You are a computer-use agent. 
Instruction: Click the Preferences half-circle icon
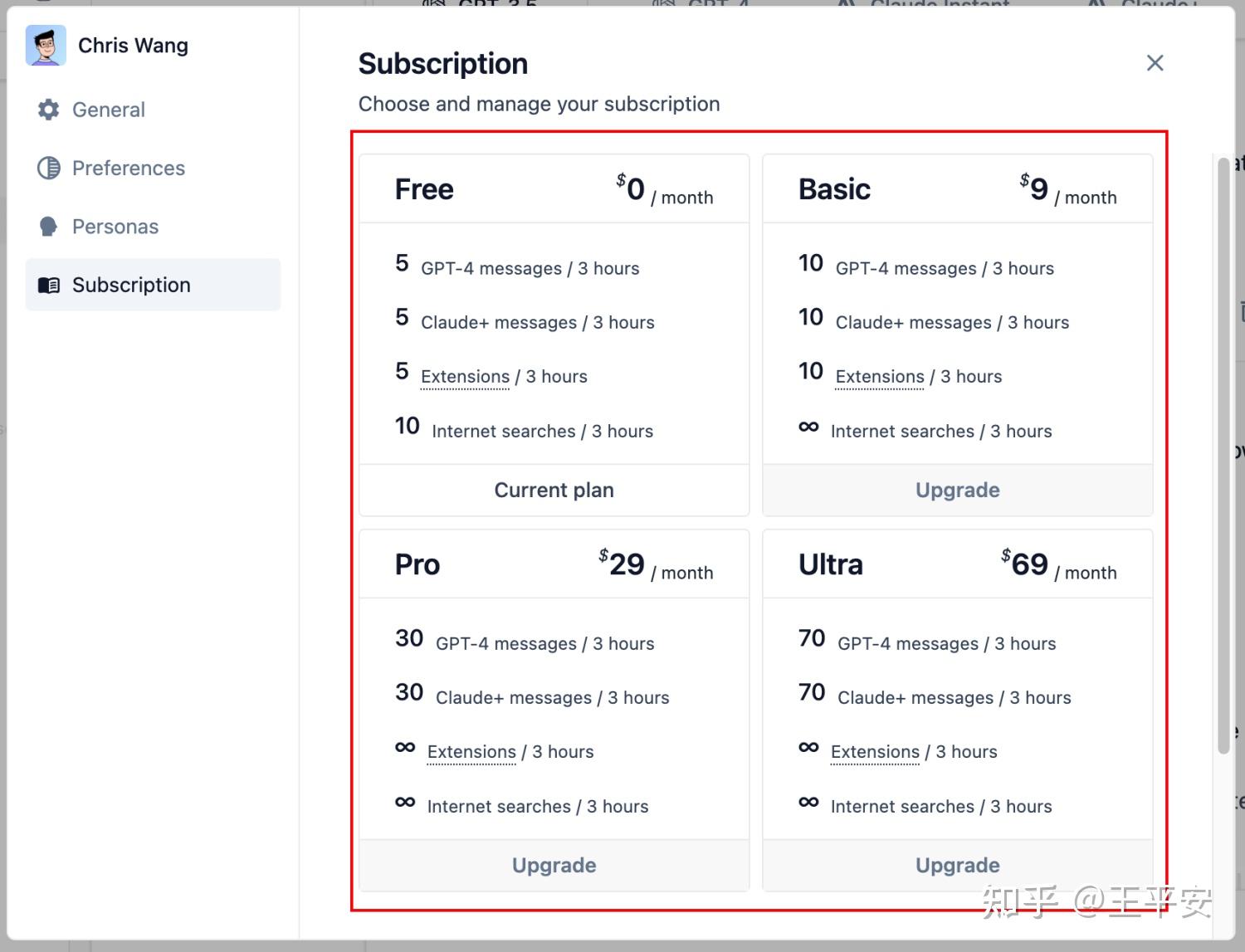pos(49,168)
